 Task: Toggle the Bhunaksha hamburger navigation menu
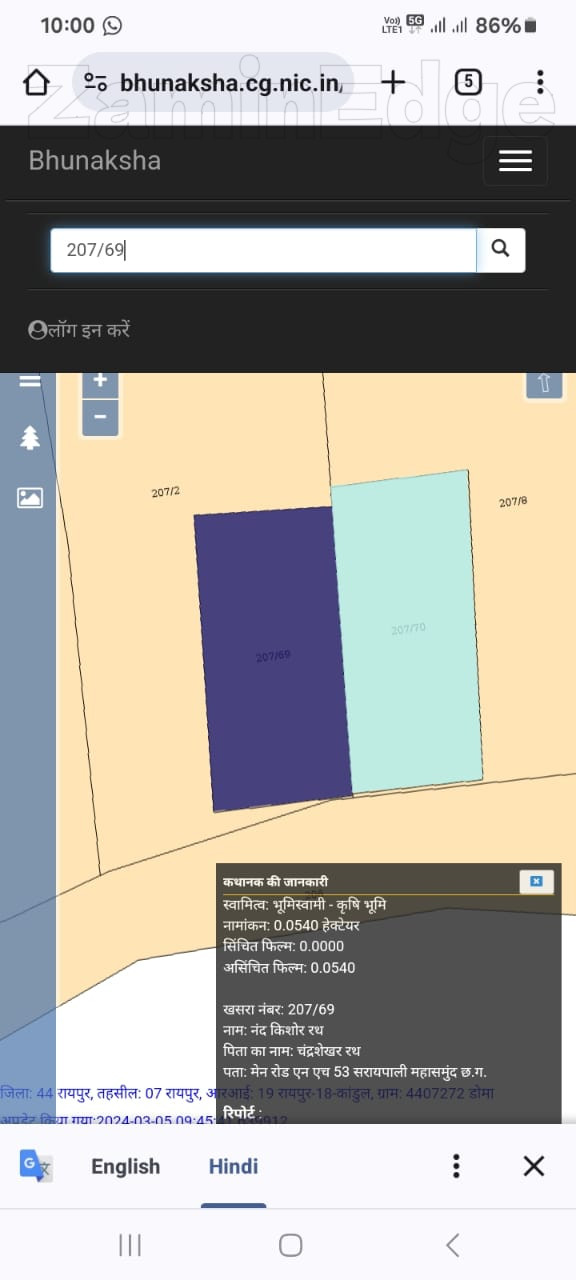pos(515,161)
